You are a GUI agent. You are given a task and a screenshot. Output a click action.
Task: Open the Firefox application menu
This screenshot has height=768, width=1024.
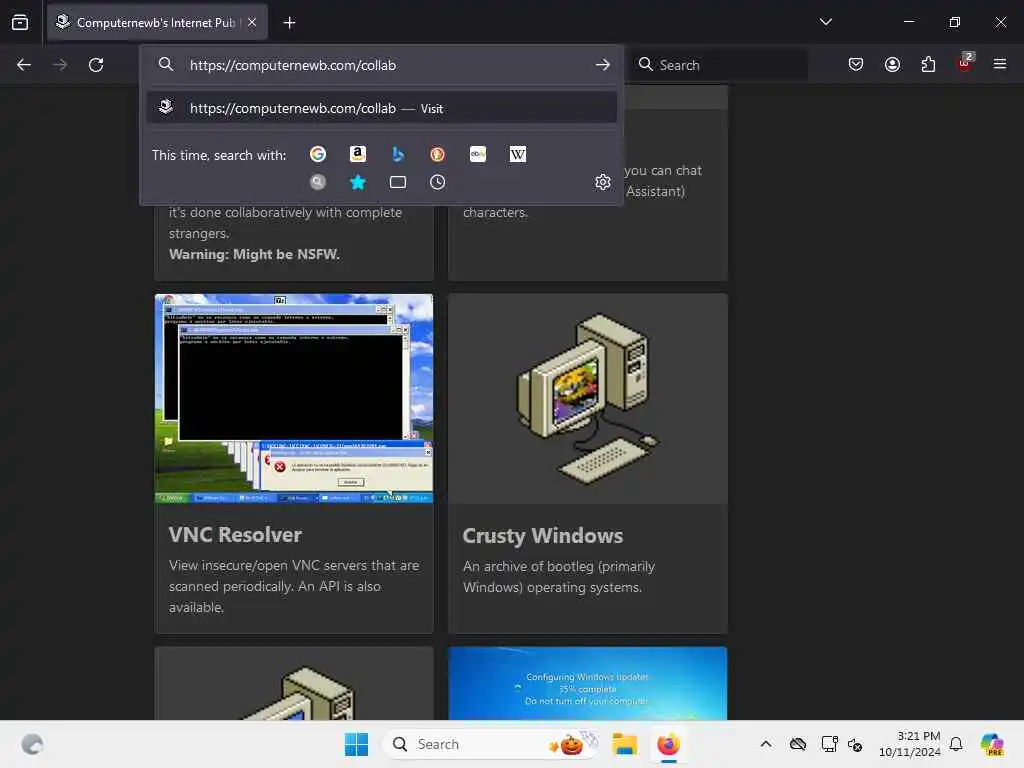click(x=1000, y=64)
